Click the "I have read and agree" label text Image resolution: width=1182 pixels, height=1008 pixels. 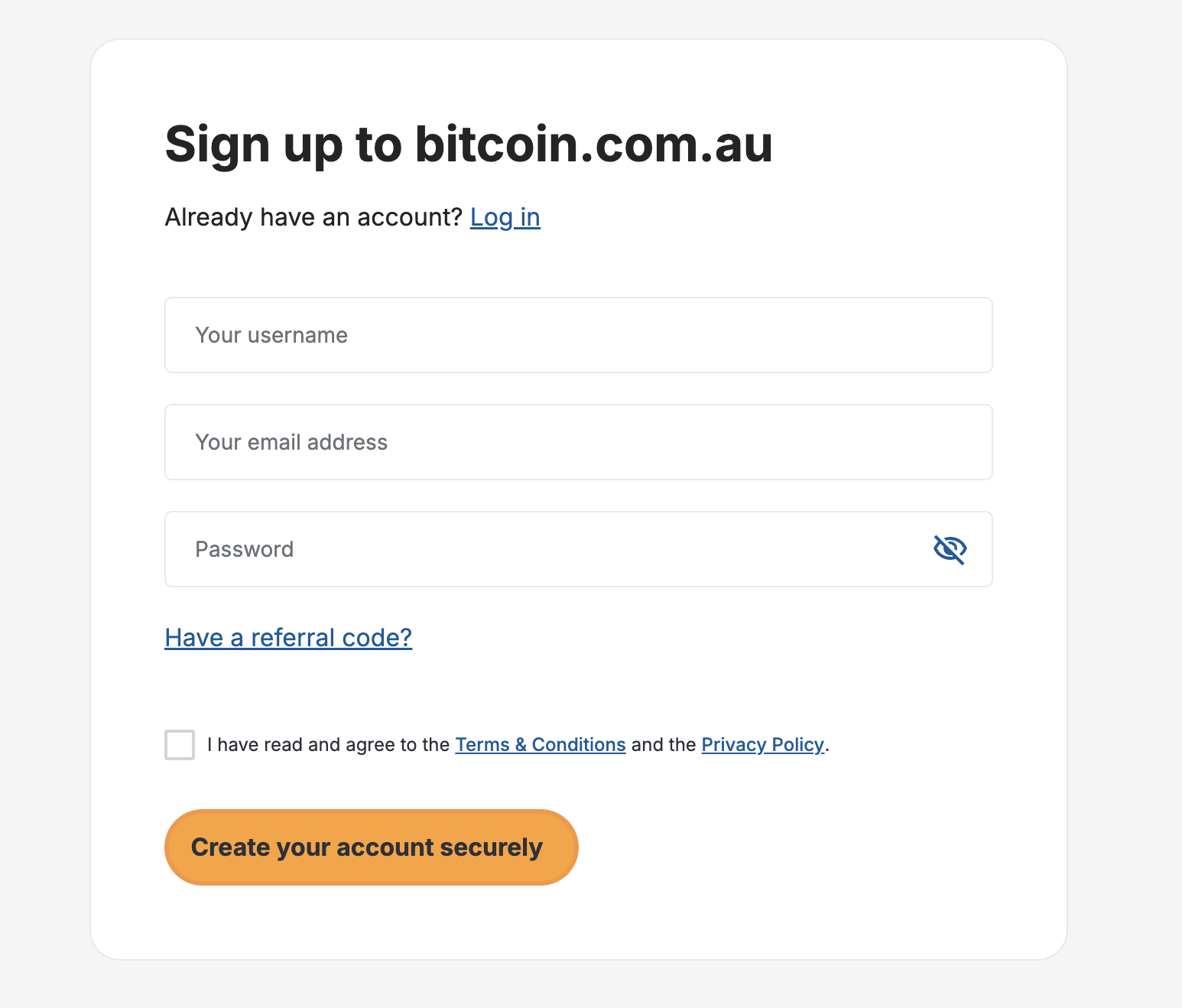pos(329,745)
